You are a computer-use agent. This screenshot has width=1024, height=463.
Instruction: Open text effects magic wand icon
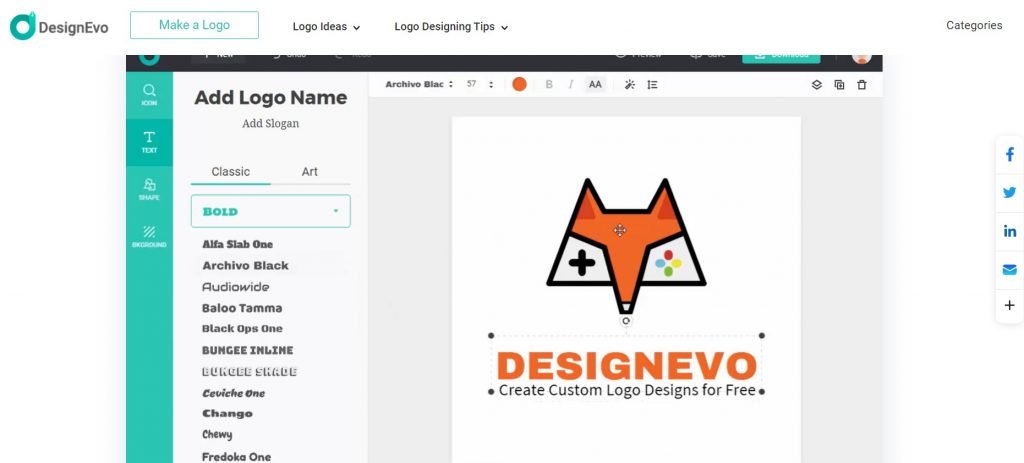629,85
